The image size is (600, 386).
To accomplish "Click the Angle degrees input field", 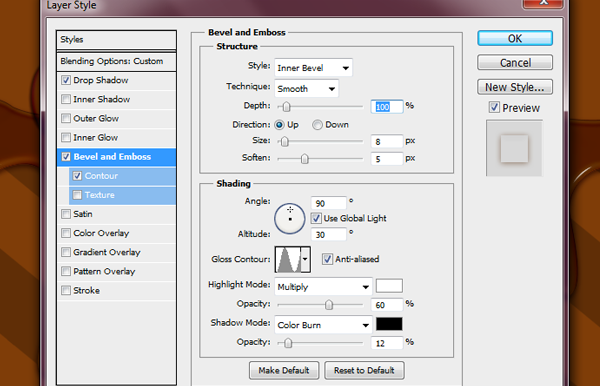I will 329,203.
